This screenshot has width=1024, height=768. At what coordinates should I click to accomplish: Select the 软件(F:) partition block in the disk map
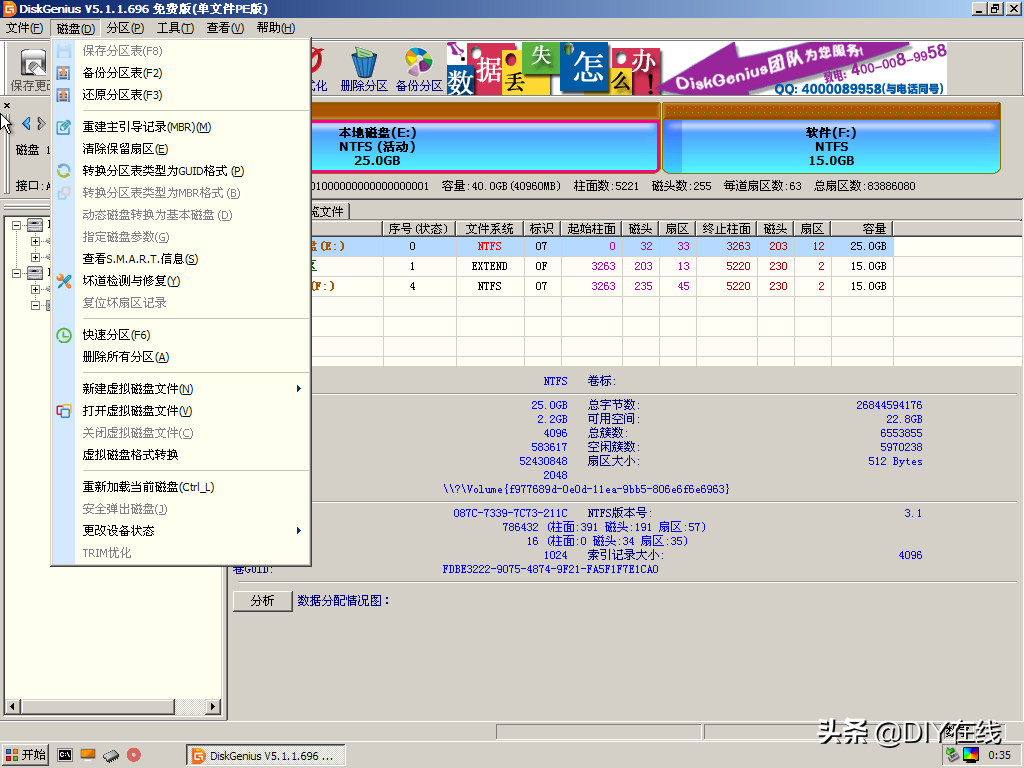pos(831,145)
